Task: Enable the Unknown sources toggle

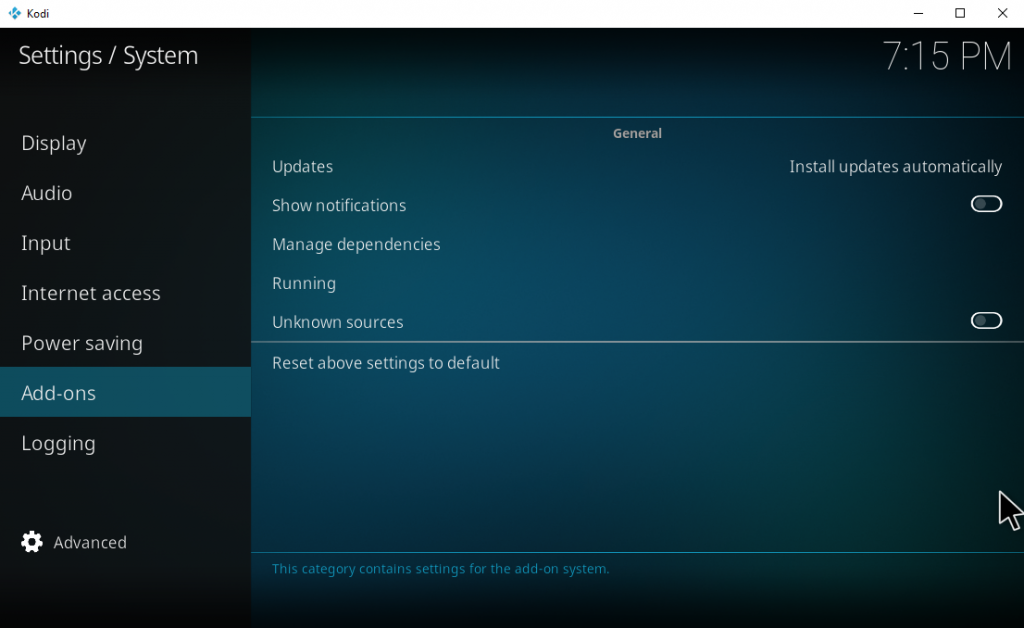Action: (x=986, y=320)
